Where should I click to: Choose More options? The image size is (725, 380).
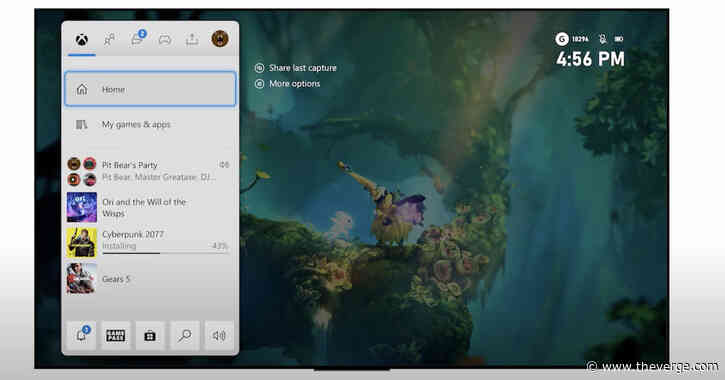pyautogui.click(x=288, y=84)
